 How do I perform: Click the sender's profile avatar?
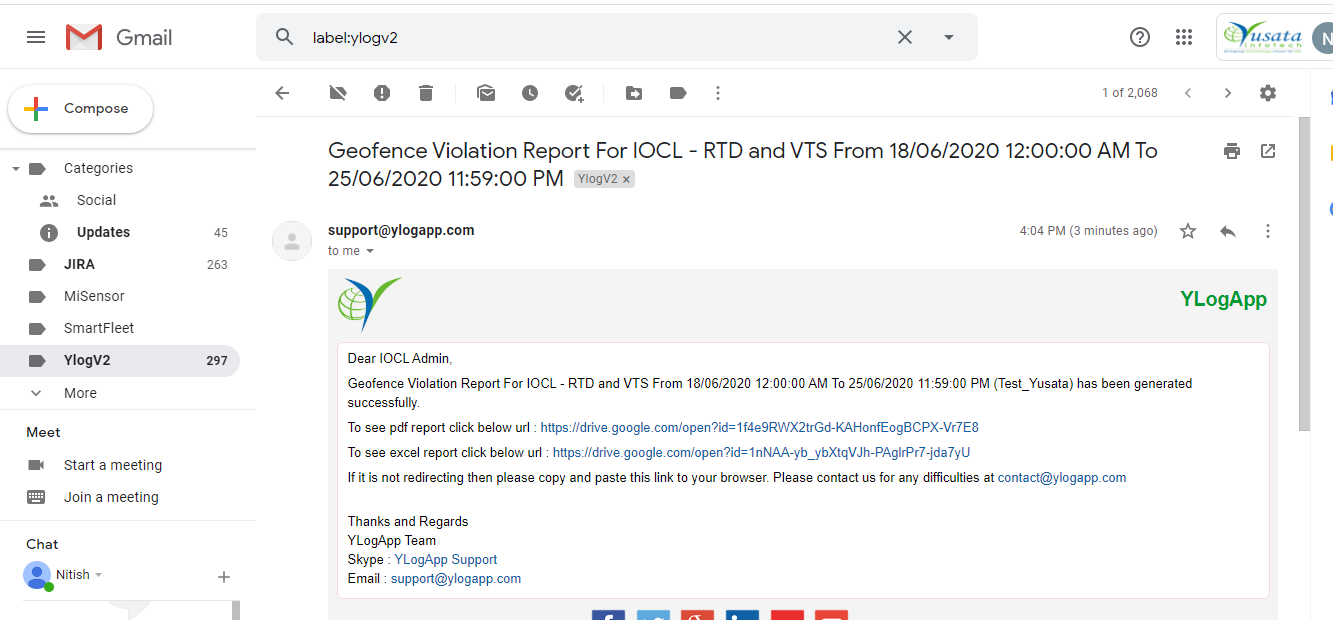coord(292,241)
